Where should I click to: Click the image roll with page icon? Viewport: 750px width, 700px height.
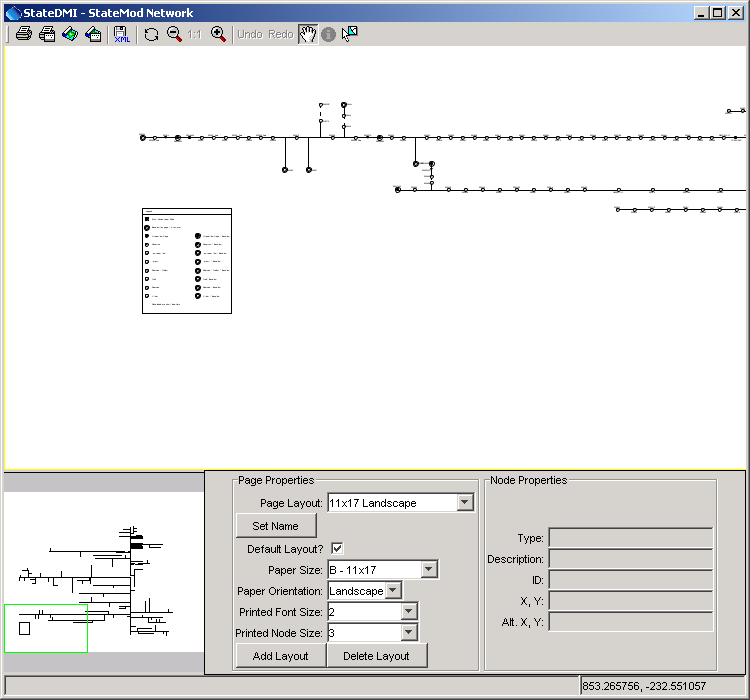(93, 34)
